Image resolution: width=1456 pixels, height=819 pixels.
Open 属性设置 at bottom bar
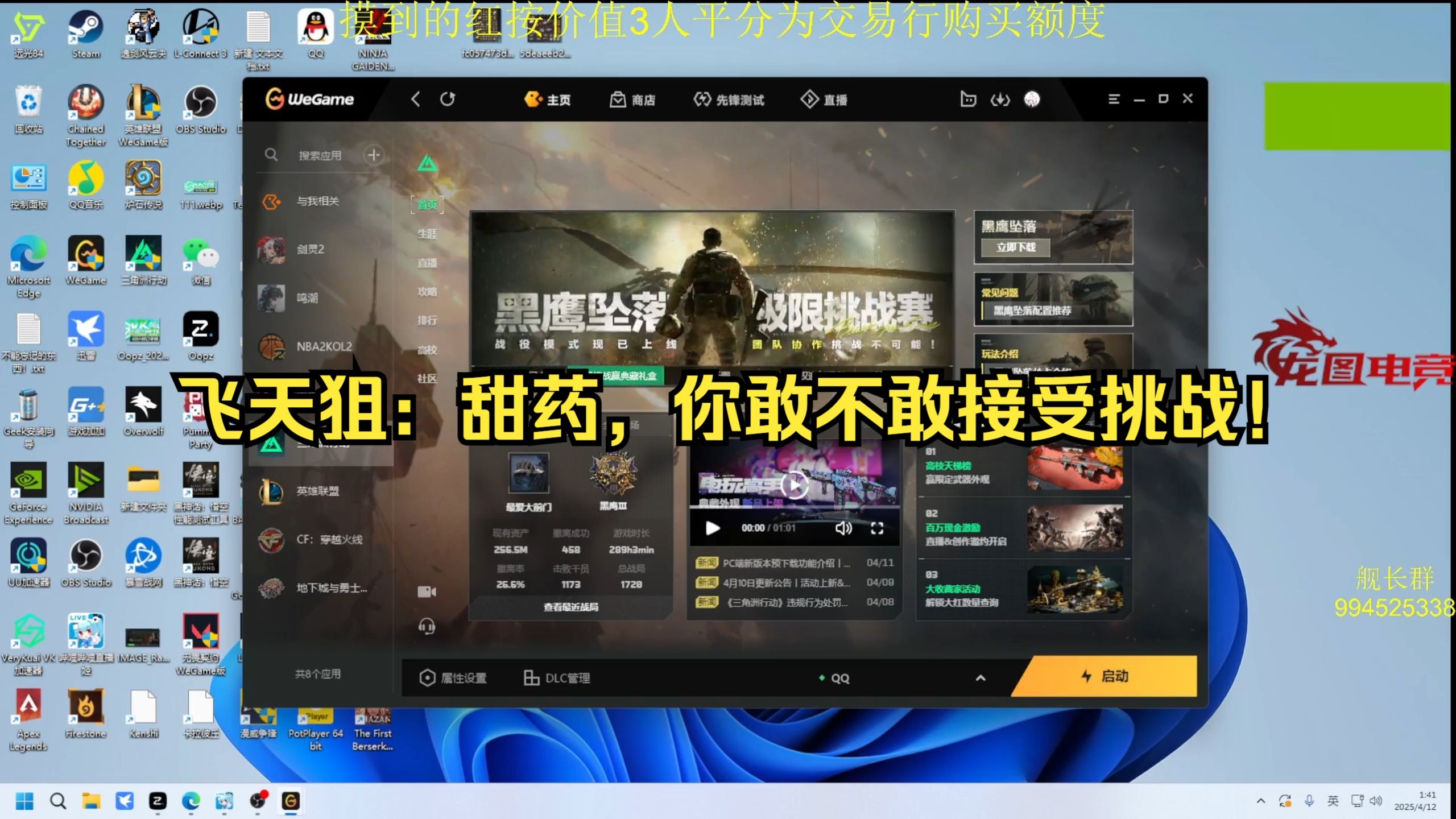tap(453, 678)
